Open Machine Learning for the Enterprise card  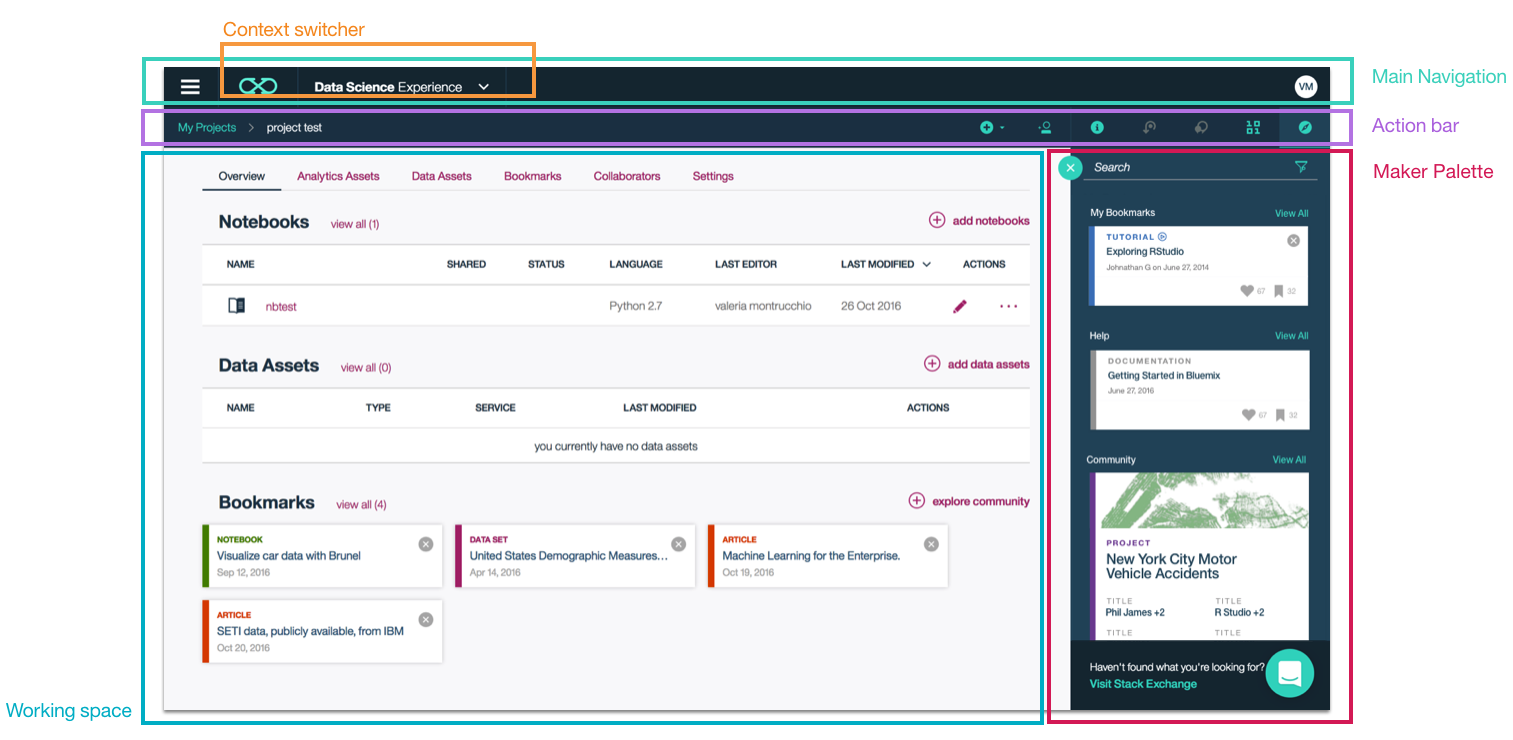(x=827, y=556)
